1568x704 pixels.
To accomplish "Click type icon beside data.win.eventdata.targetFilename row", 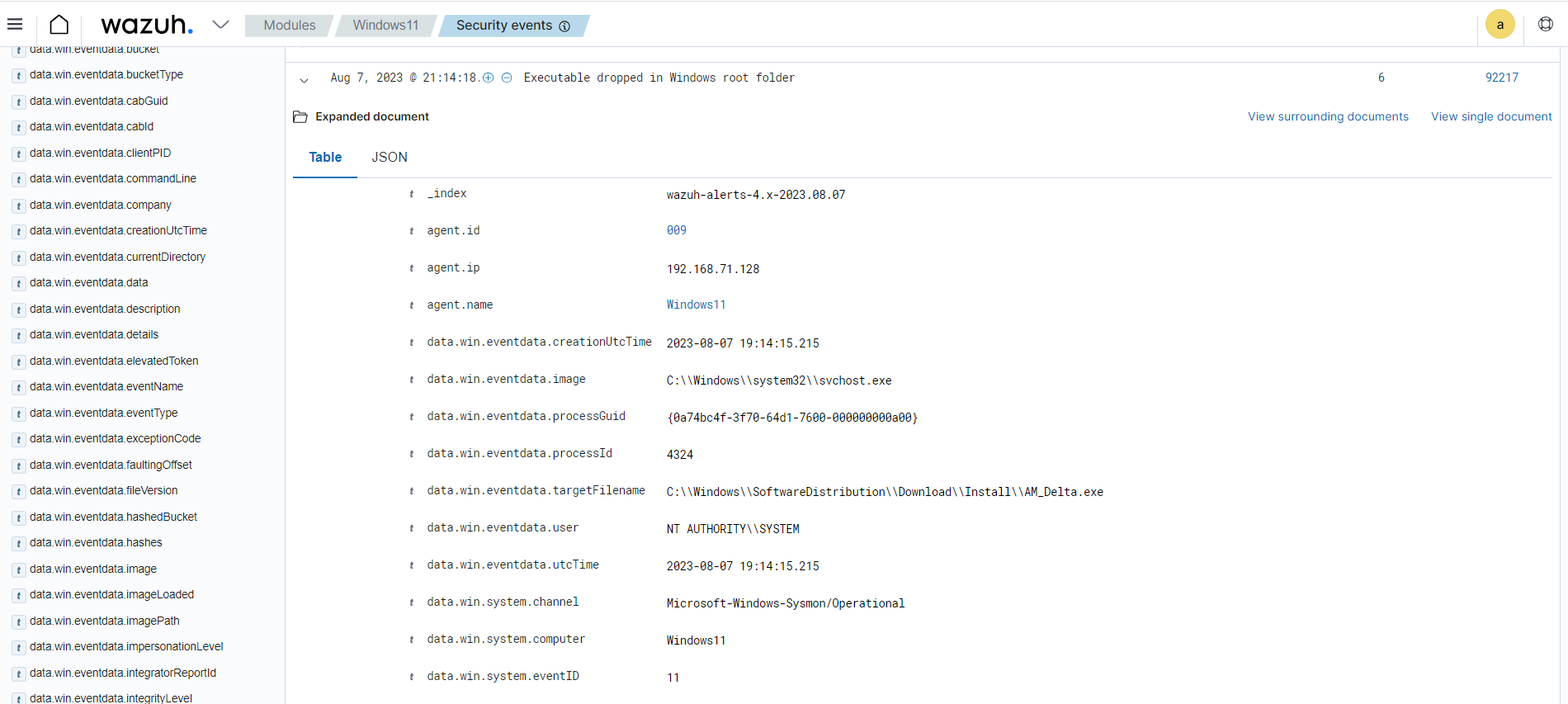I will 412,491.
